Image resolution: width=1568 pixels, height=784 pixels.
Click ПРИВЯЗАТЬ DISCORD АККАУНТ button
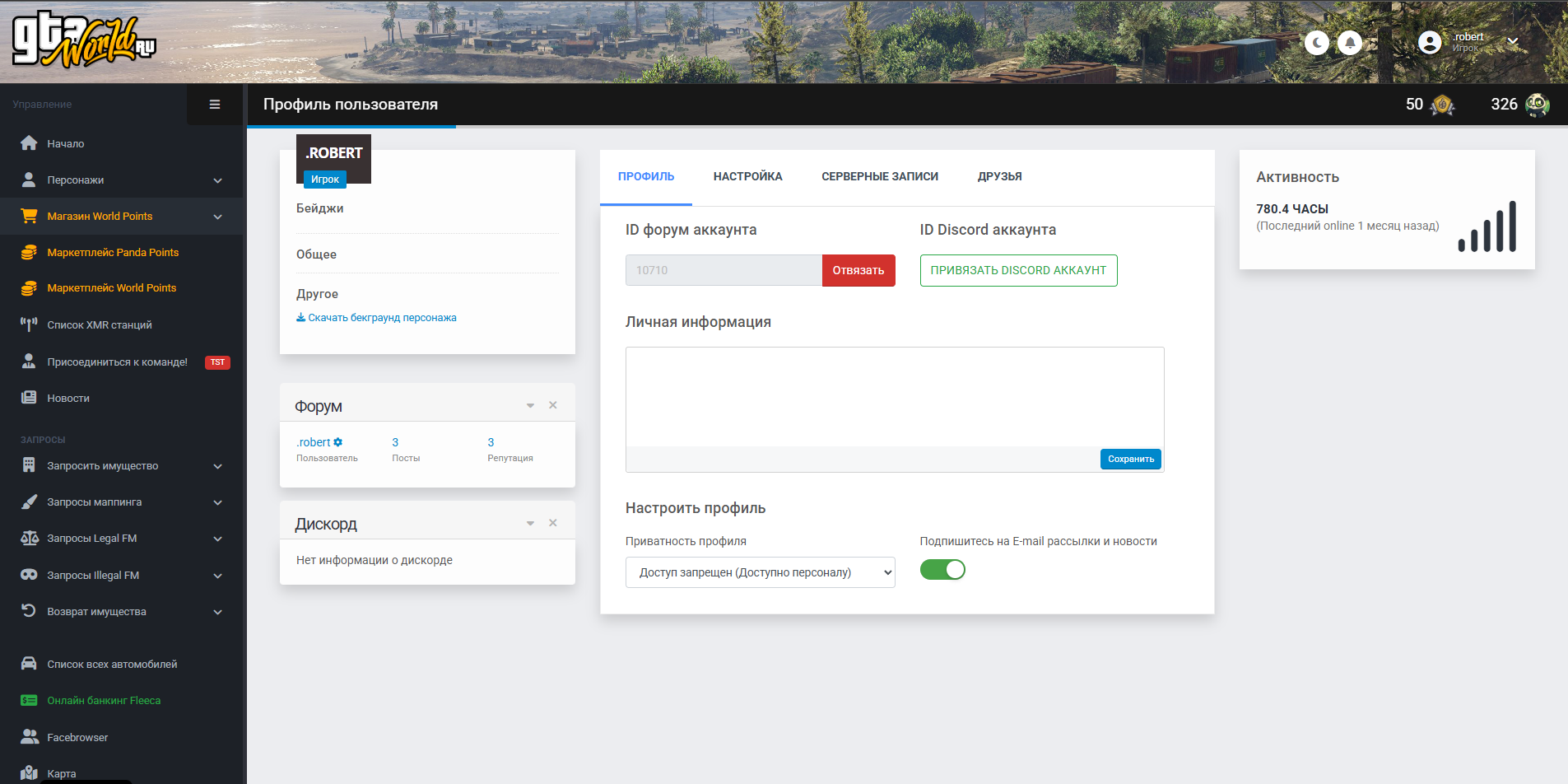[1018, 270]
